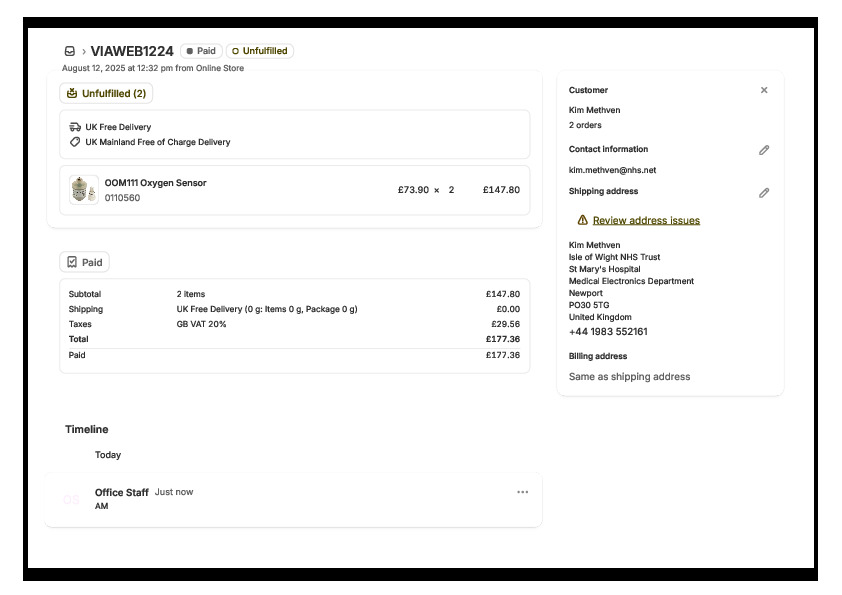The height and width of the screenshot is (595, 842).
Task: Click the Paid badge beside the order number
Action: pyautogui.click(x=201, y=51)
